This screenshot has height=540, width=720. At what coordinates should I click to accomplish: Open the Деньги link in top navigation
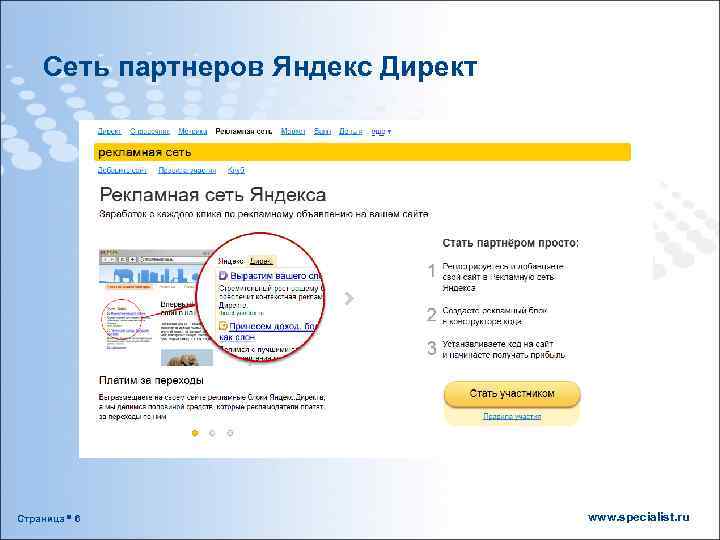(x=350, y=131)
